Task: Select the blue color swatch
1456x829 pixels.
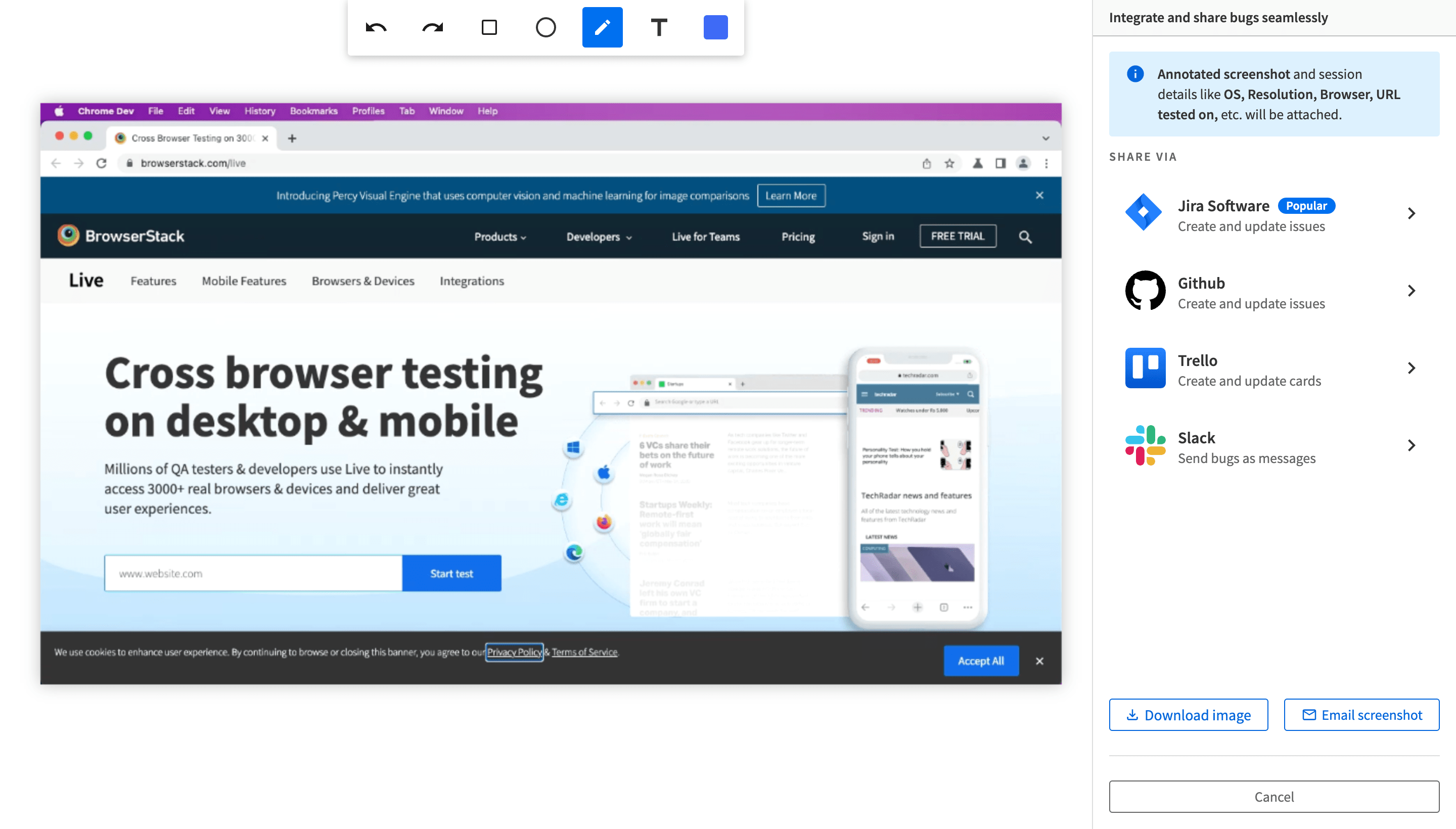Action: click(716, 27)
